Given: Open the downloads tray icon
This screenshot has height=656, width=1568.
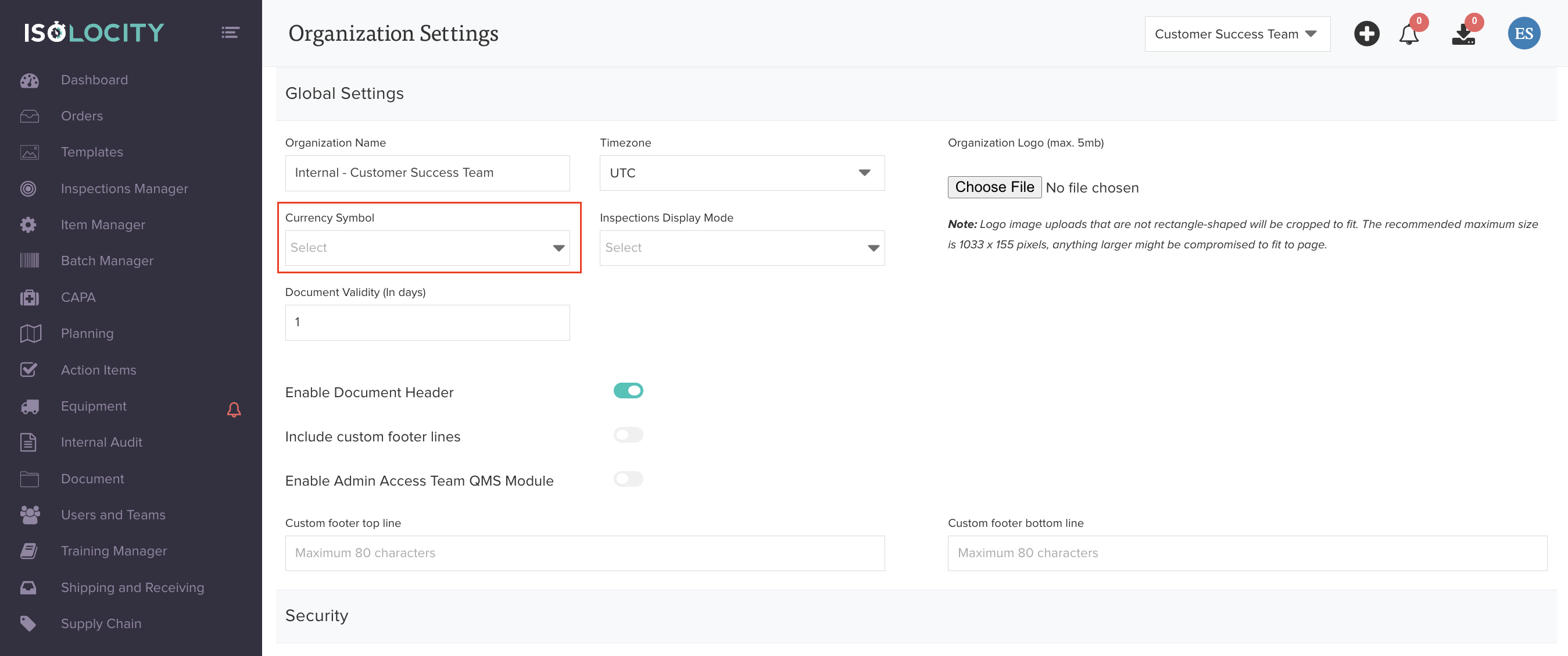Looking at the screenshot, I should 1463,35.
